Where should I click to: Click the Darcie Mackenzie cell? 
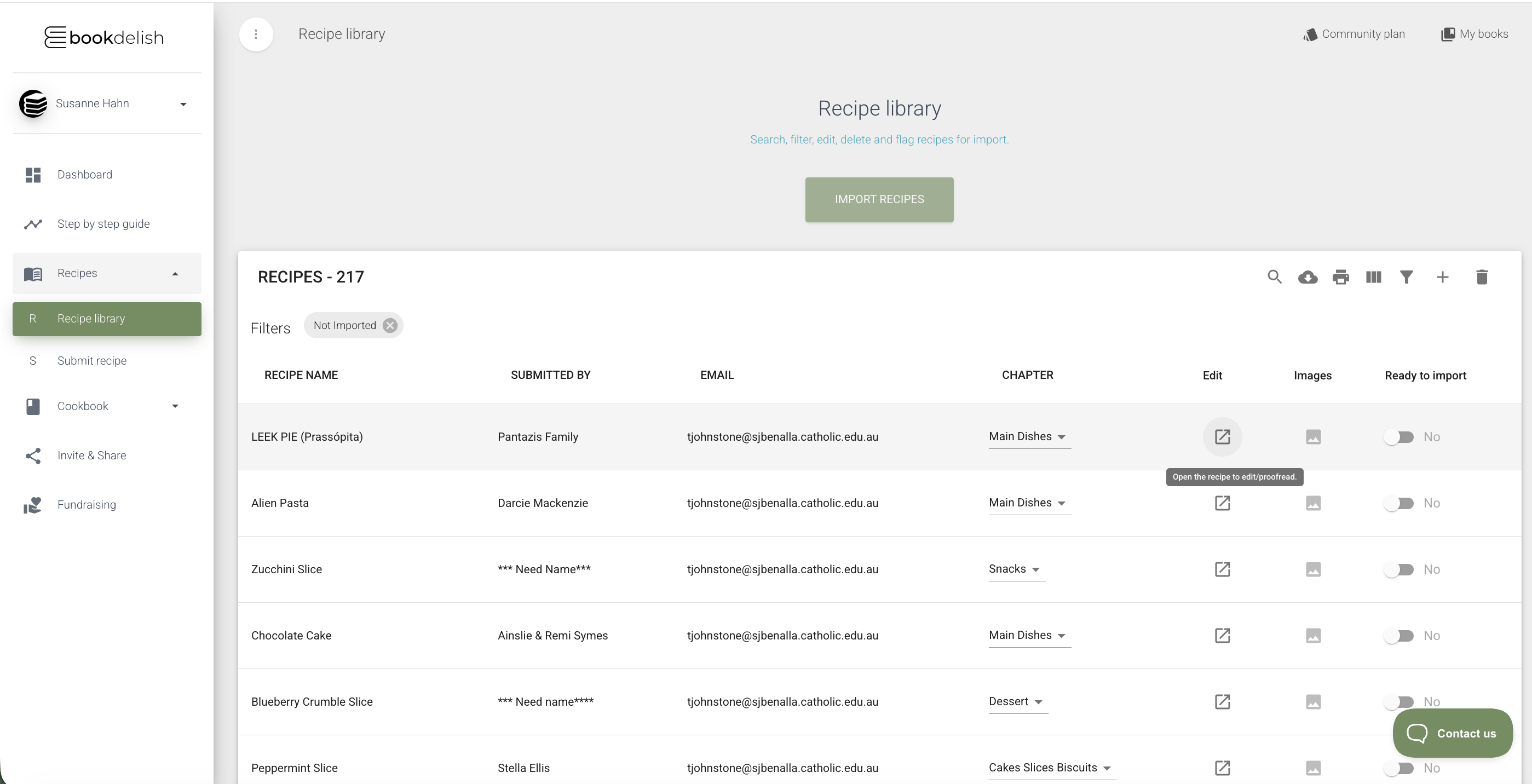coord(543,503)
